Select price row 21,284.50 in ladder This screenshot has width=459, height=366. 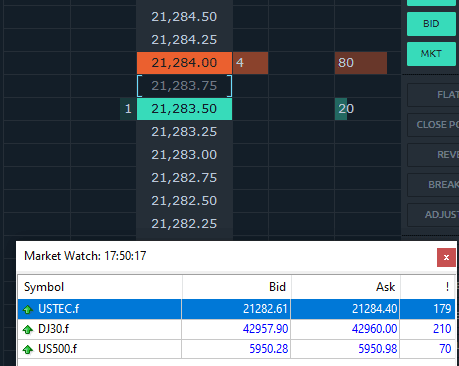coord(184,17)
